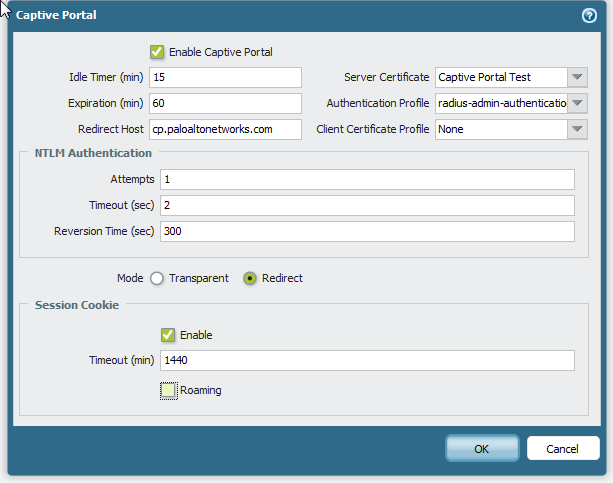Image resolution: width=613 pixels, height=483 pixels.
Task: Expand the Server Certificate dropdown arrow
Action: pyautogui.click(x=577, y=77)
